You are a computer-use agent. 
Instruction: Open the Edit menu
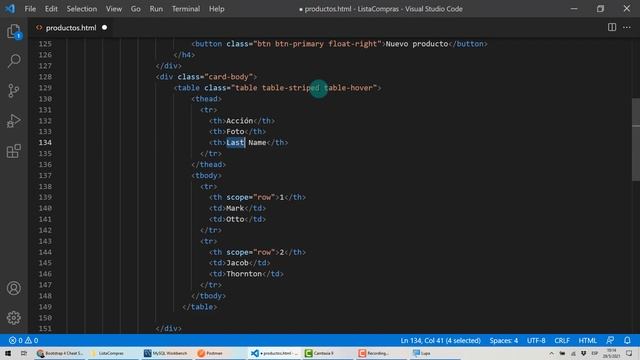[51, 9]
